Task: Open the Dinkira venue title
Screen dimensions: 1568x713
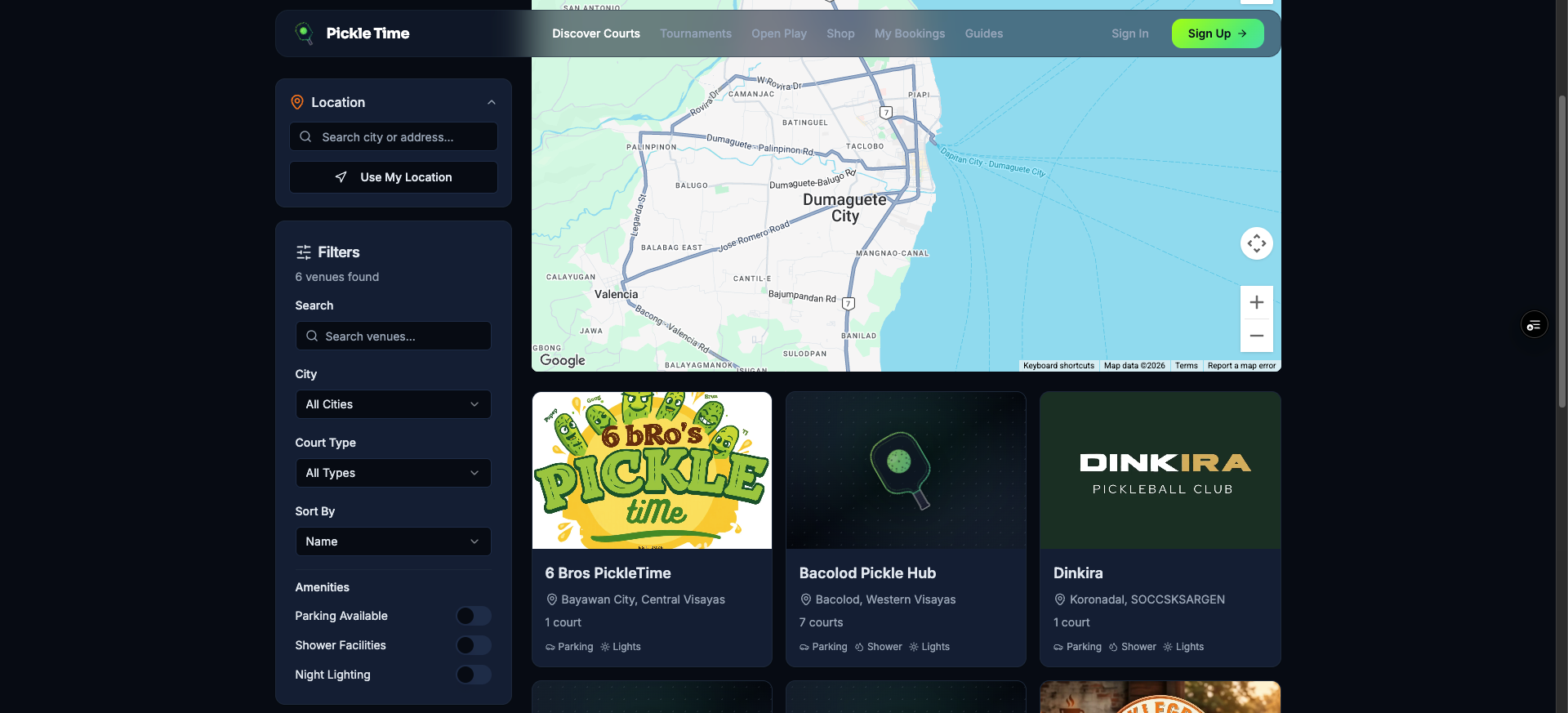Action: click(x=1078, y=573)
